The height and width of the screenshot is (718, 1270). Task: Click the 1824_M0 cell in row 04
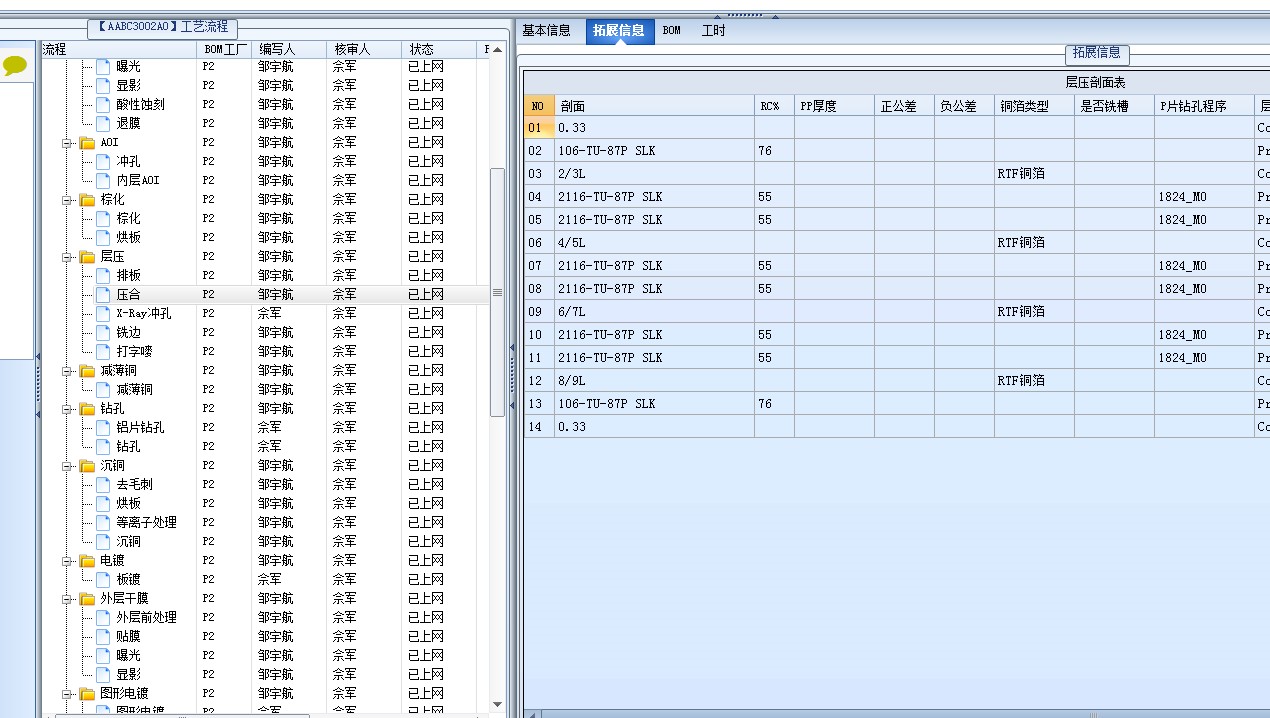pos(1204,197)
